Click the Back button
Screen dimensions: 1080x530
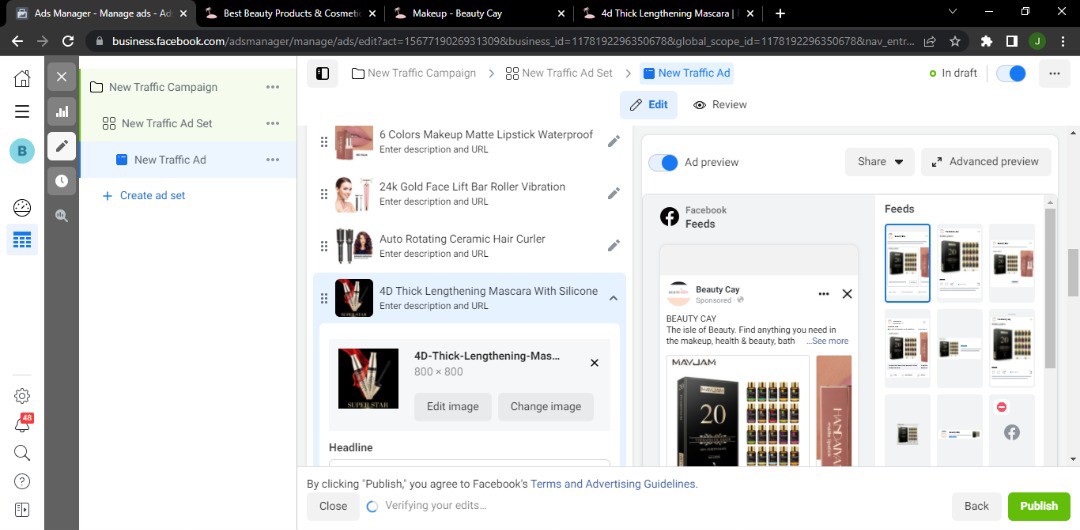click(x=976, y=506)
